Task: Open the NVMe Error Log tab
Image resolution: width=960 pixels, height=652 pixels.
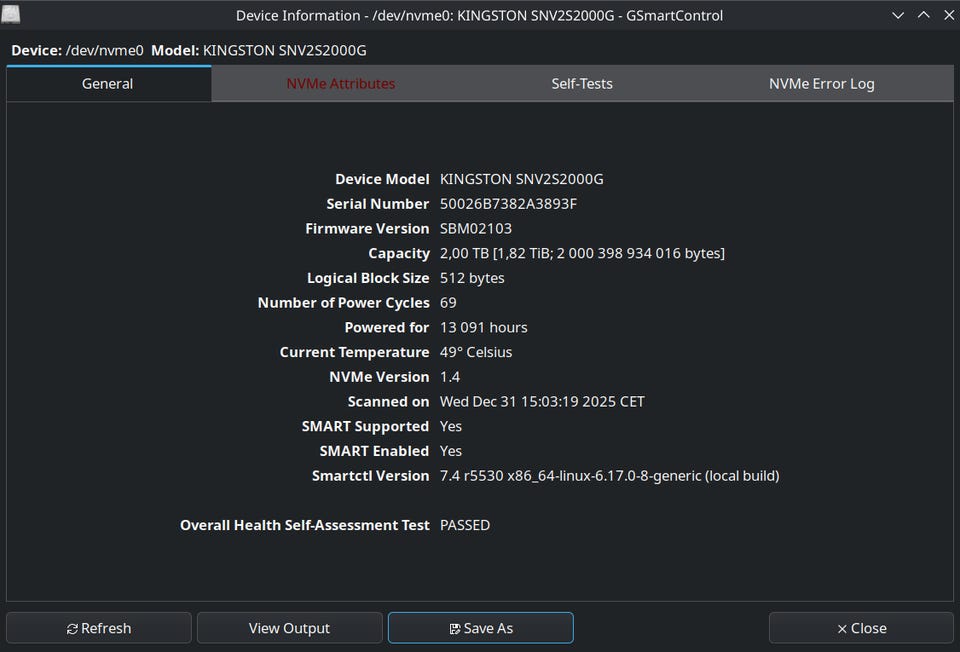Action: 822,84
